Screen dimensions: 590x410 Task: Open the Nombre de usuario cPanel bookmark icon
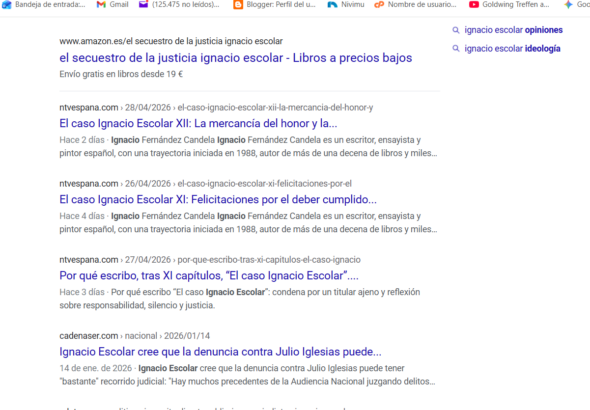point(379,5)
